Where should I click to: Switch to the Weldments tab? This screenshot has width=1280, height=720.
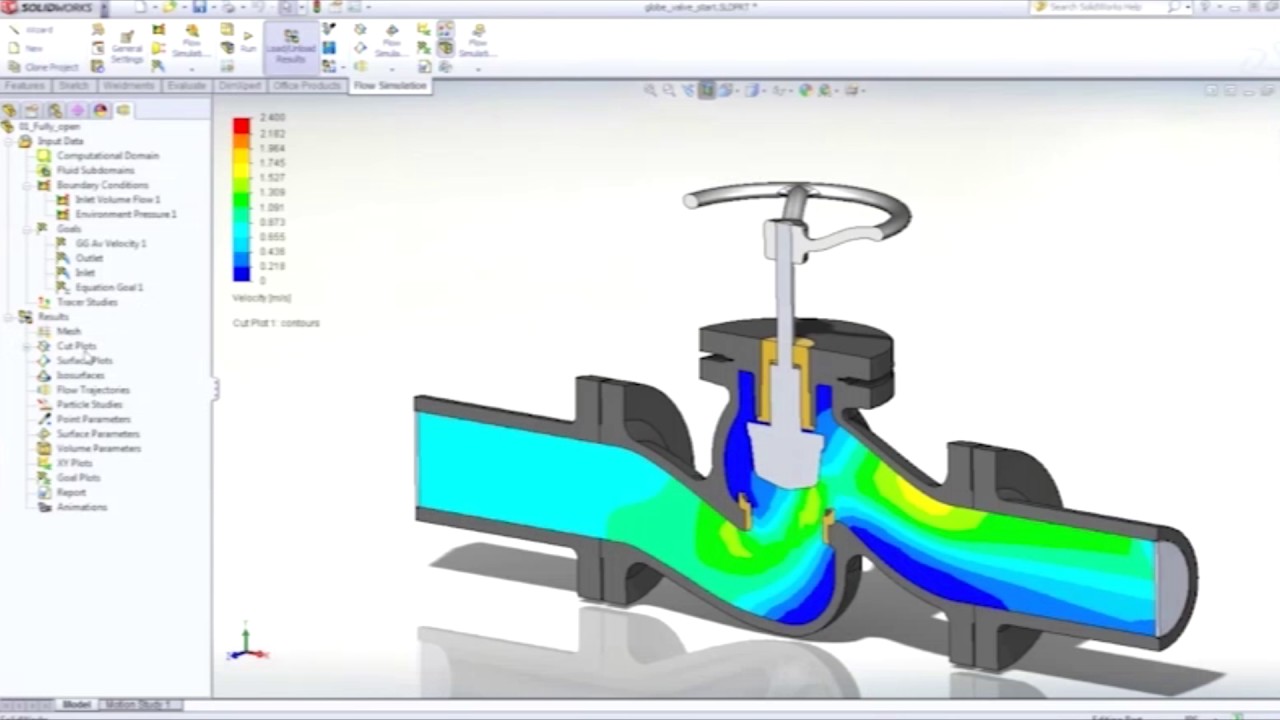coord(128,86)
